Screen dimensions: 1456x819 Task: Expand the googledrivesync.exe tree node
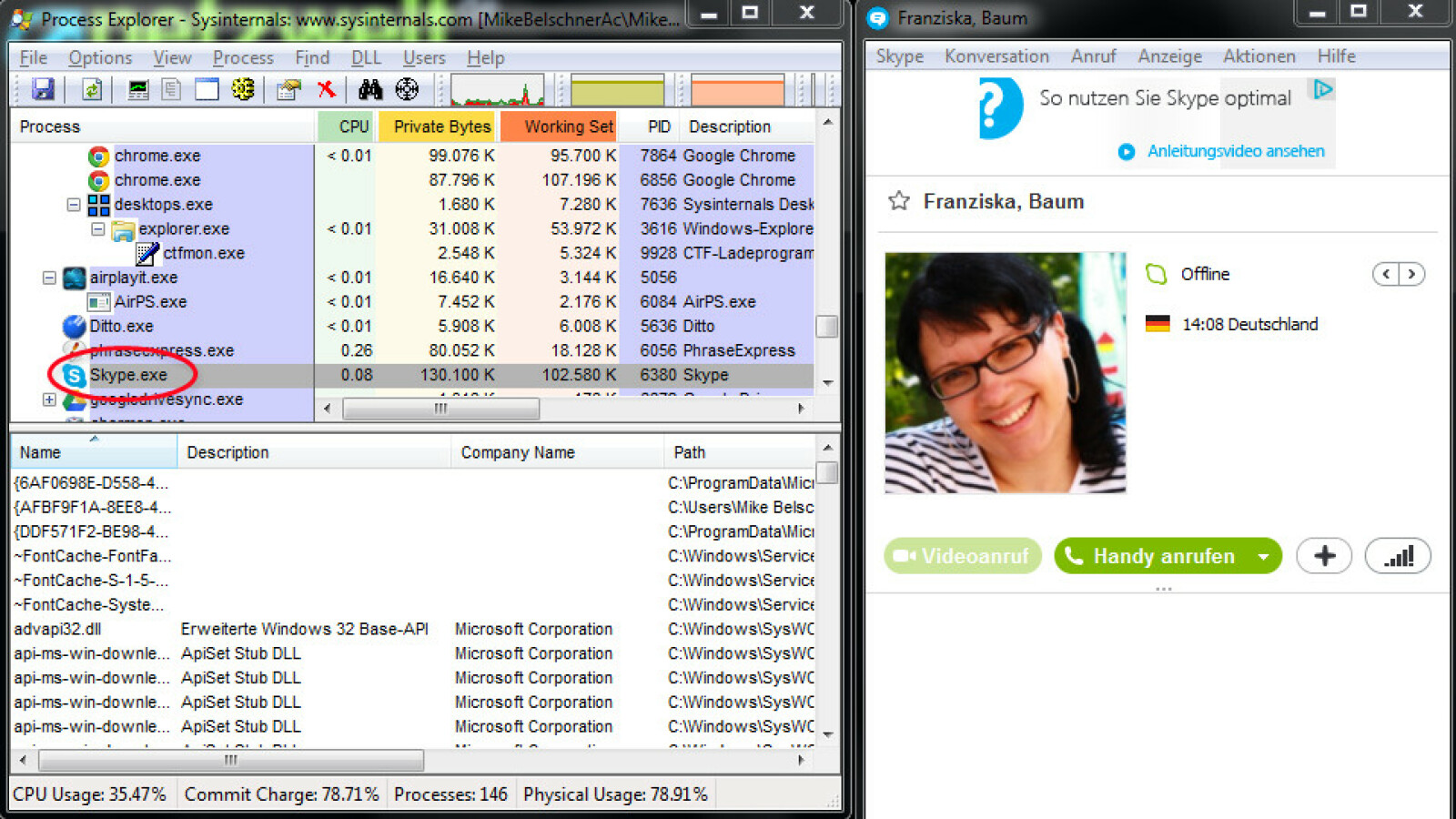coord(49,399)
